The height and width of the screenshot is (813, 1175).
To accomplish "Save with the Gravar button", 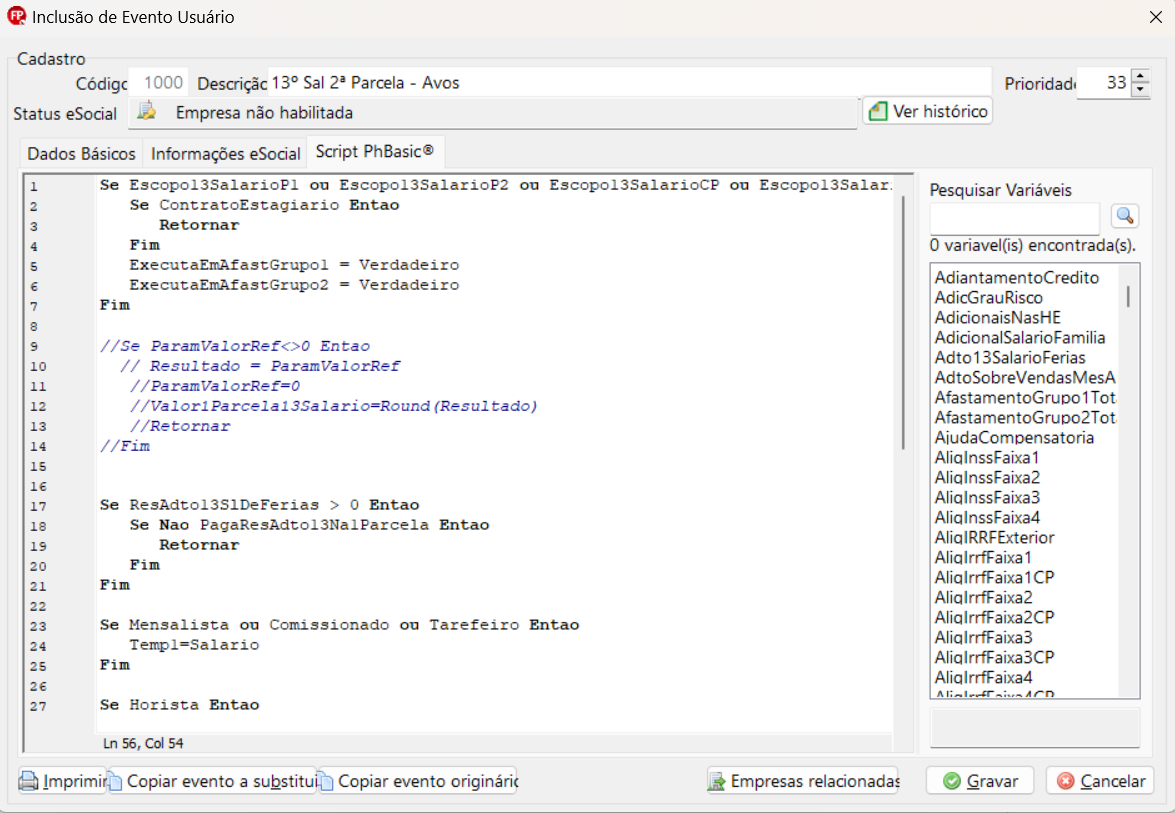I will pos(979,781).
